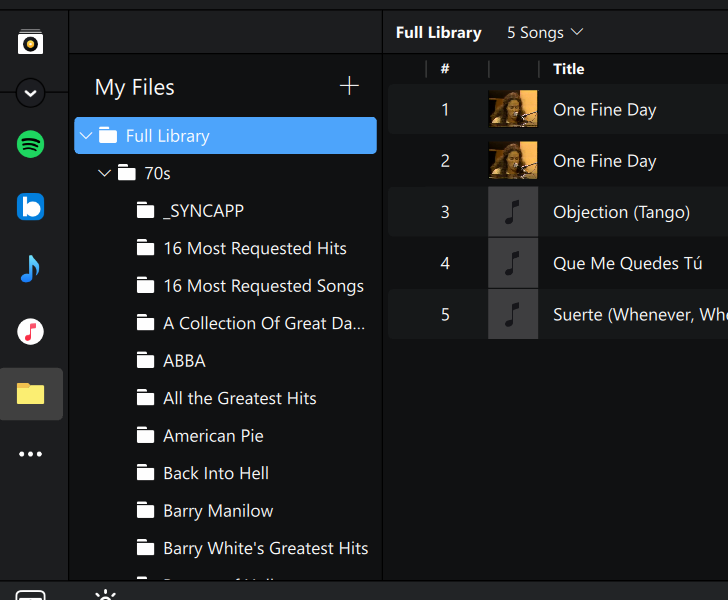The width and height of the screenshot is (728, 600).
Task: Select the American Pie folder
Action: [213, 436]
